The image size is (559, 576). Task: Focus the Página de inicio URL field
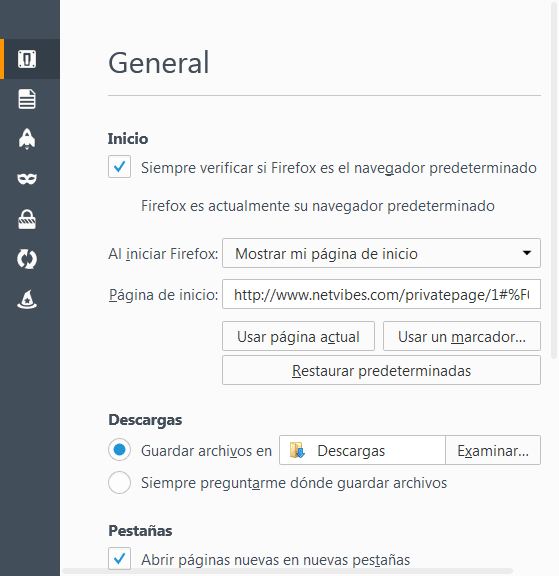pyautogui.click(x=381, y=294)
